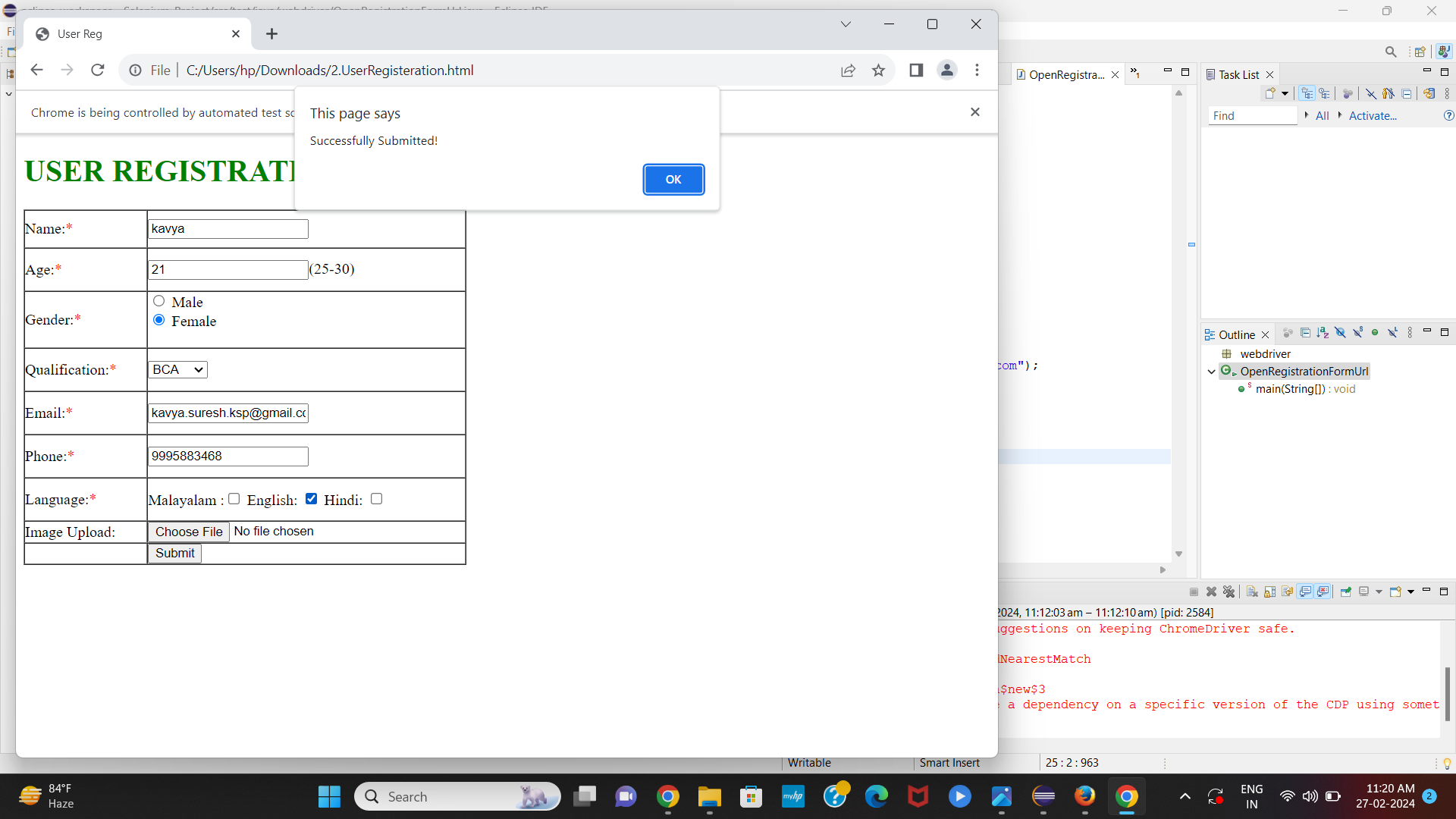Click the Chrome reload page icon

pos(98,71)
